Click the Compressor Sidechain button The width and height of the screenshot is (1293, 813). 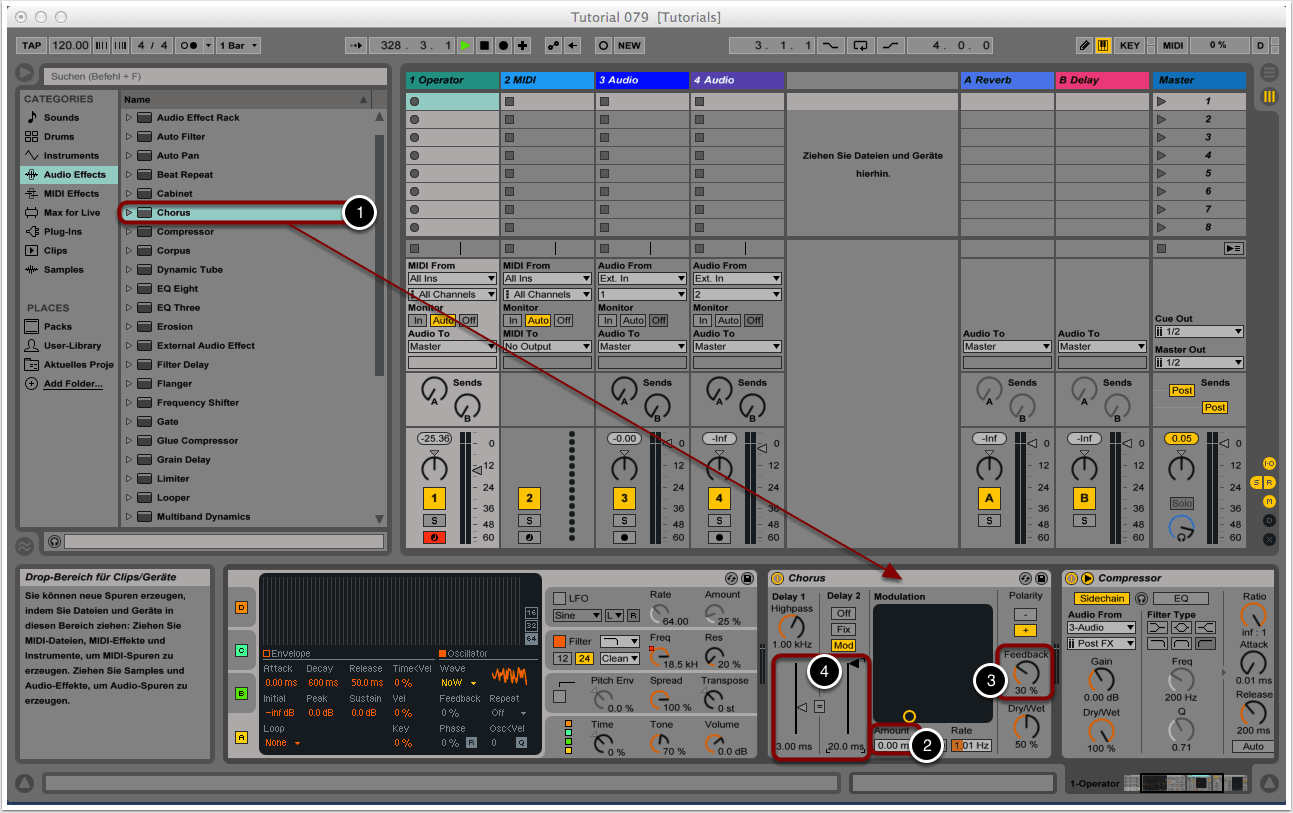1100,598
